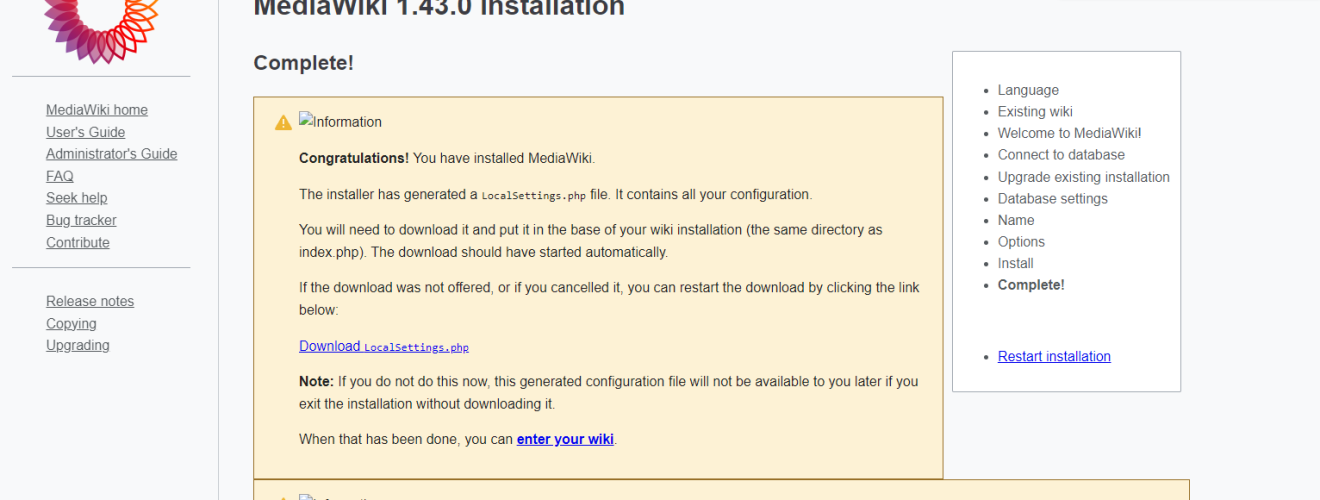Click the Welcome to MediaWiki! step
This screenshot has height=500, width=1320.
pos(1069,133)
